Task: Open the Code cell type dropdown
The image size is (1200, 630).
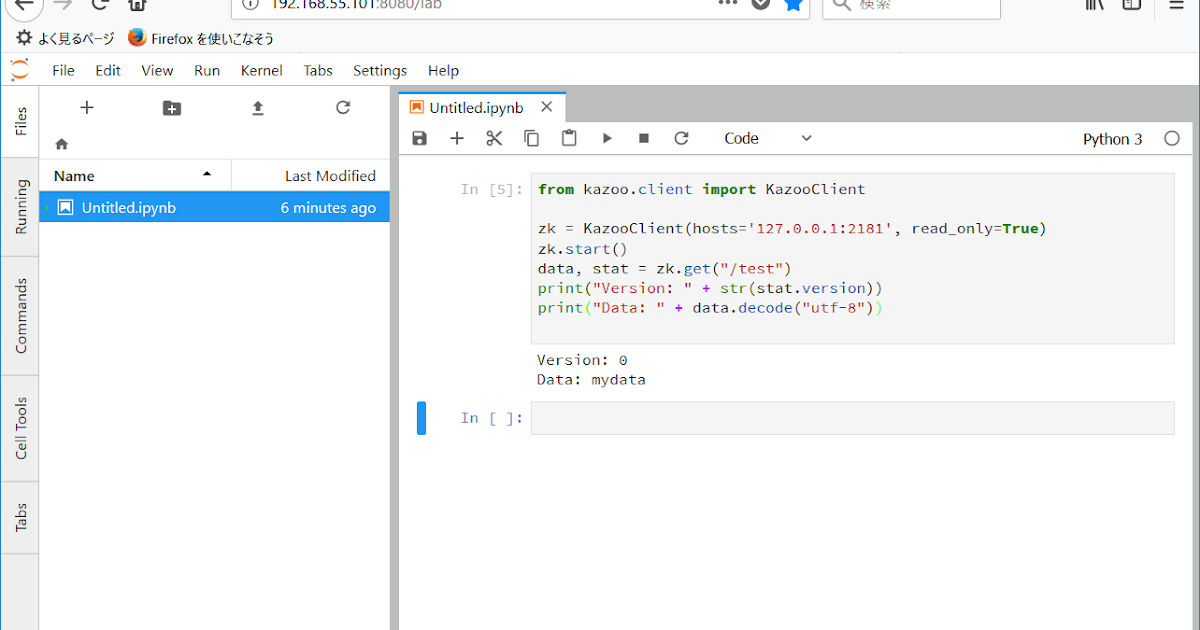Action: pyautogui.click(x=768, y=138)
